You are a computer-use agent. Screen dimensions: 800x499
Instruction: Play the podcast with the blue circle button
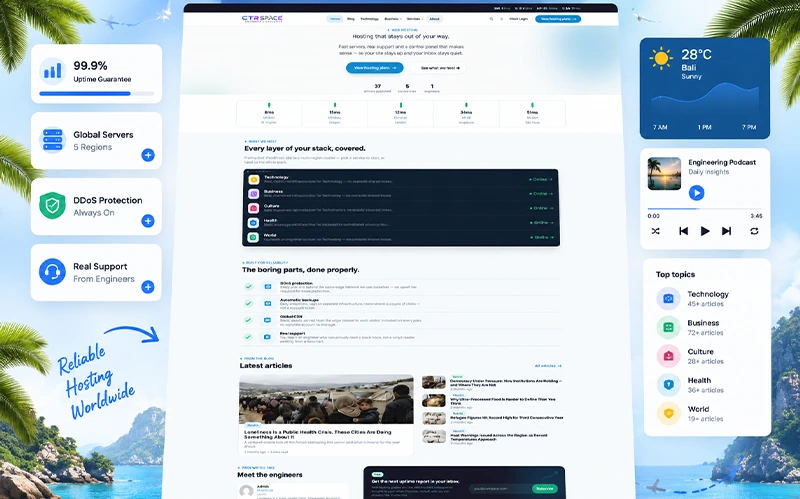tap(696, 193)
